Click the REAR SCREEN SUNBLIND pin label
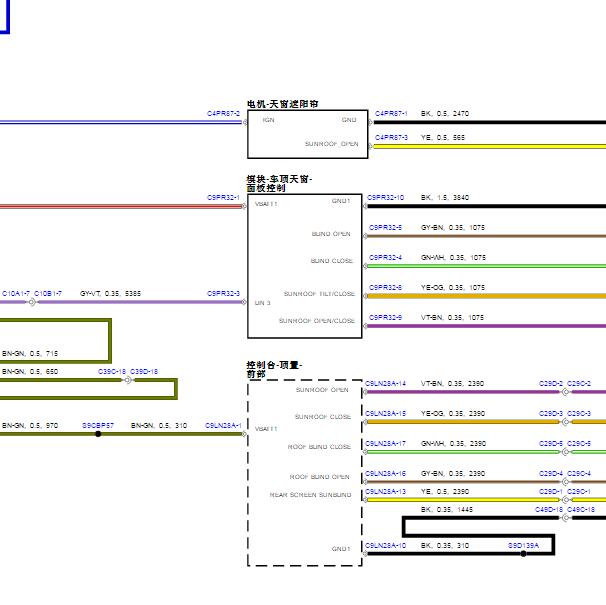 click(x=310, y=495)
